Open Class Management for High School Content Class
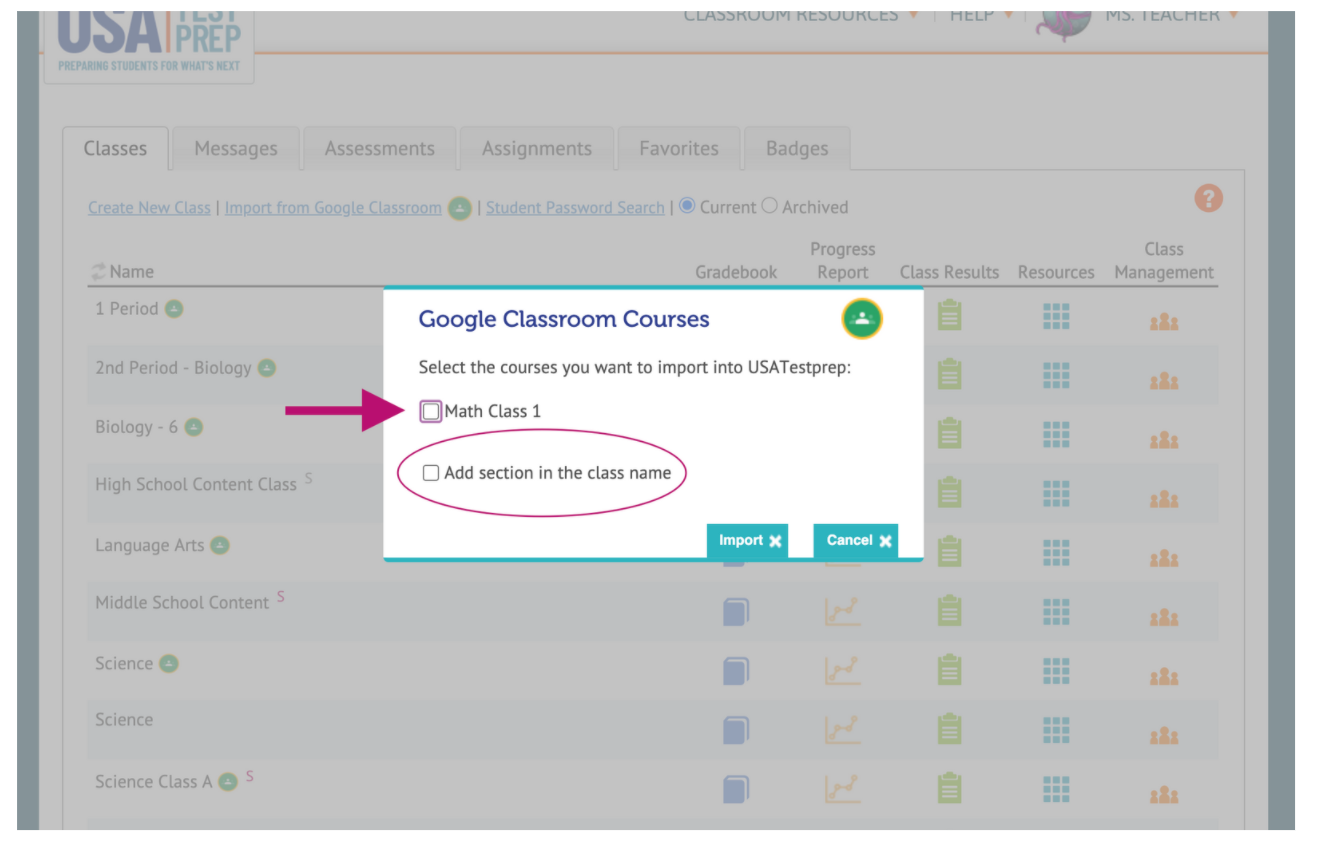This screenshot has height=844, width=1318. [1164, 499]
